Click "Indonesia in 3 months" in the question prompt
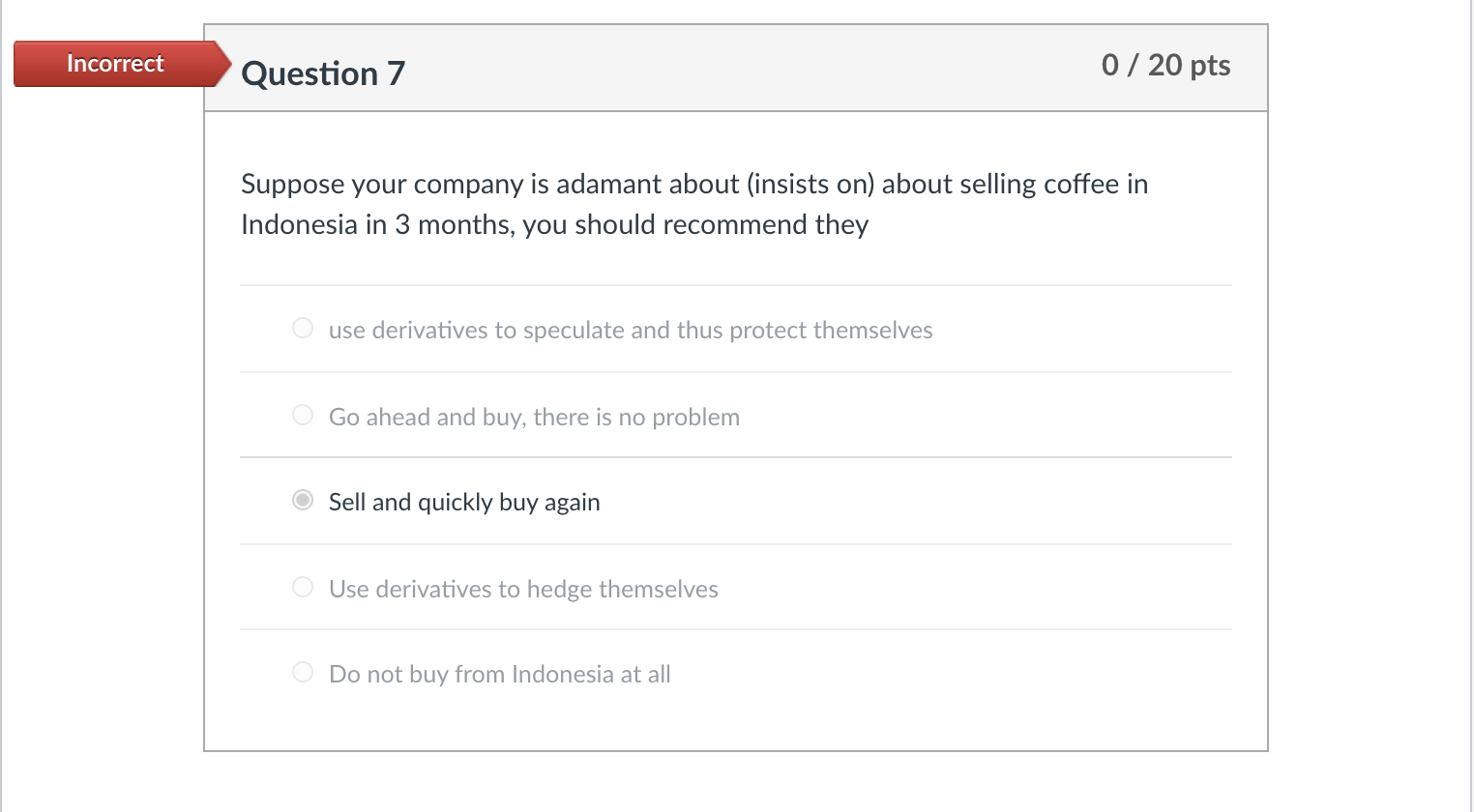 click(376, 224)
